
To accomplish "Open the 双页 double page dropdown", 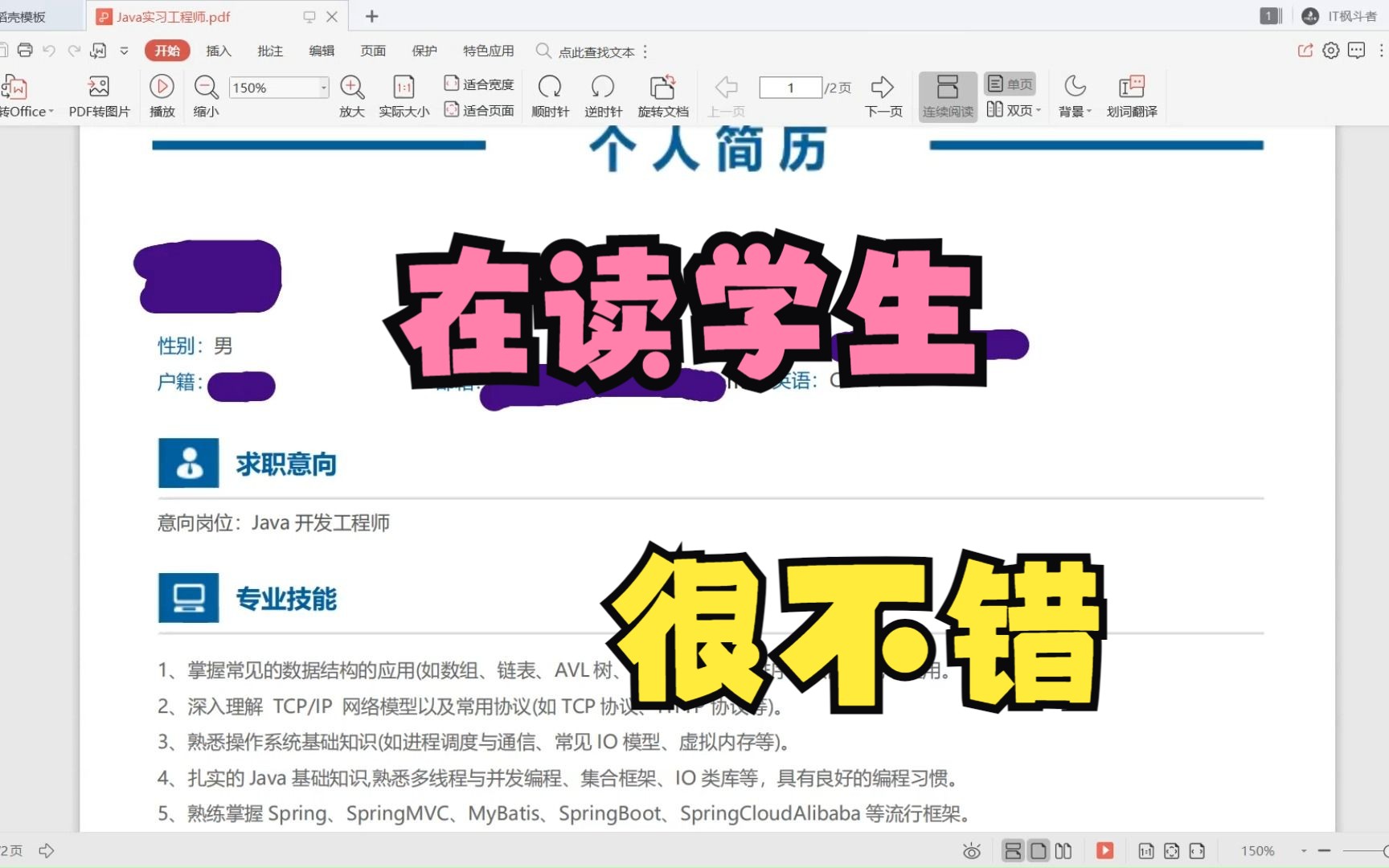I will pyautogui.click(x=1014, y=110).
